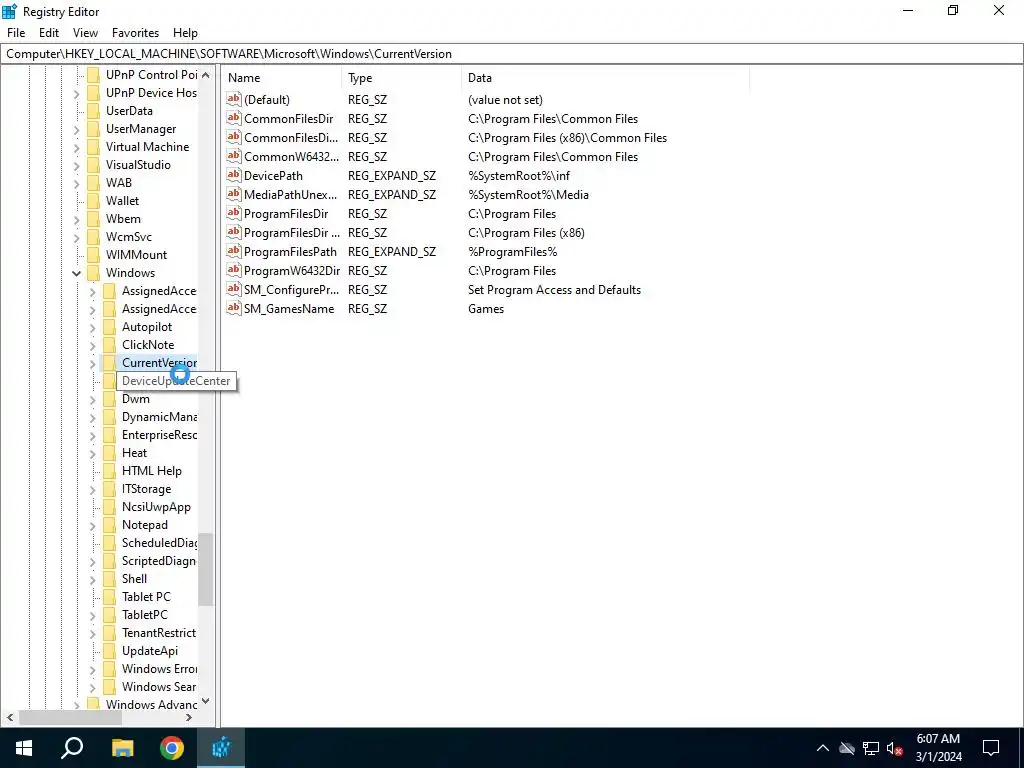This screenshot has width=1024, height=768.
Task: Click the string icon beside ProgramW6432Dir
Action: point(234,270)
